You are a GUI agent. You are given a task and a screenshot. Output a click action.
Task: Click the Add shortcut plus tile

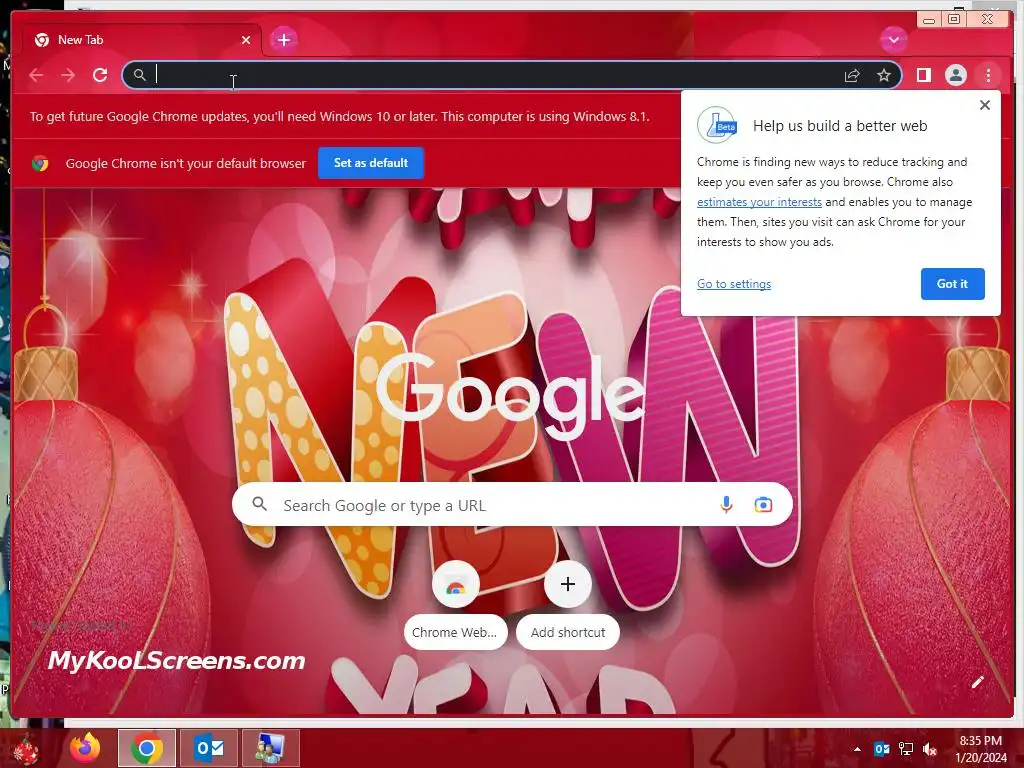click(568, 605)
